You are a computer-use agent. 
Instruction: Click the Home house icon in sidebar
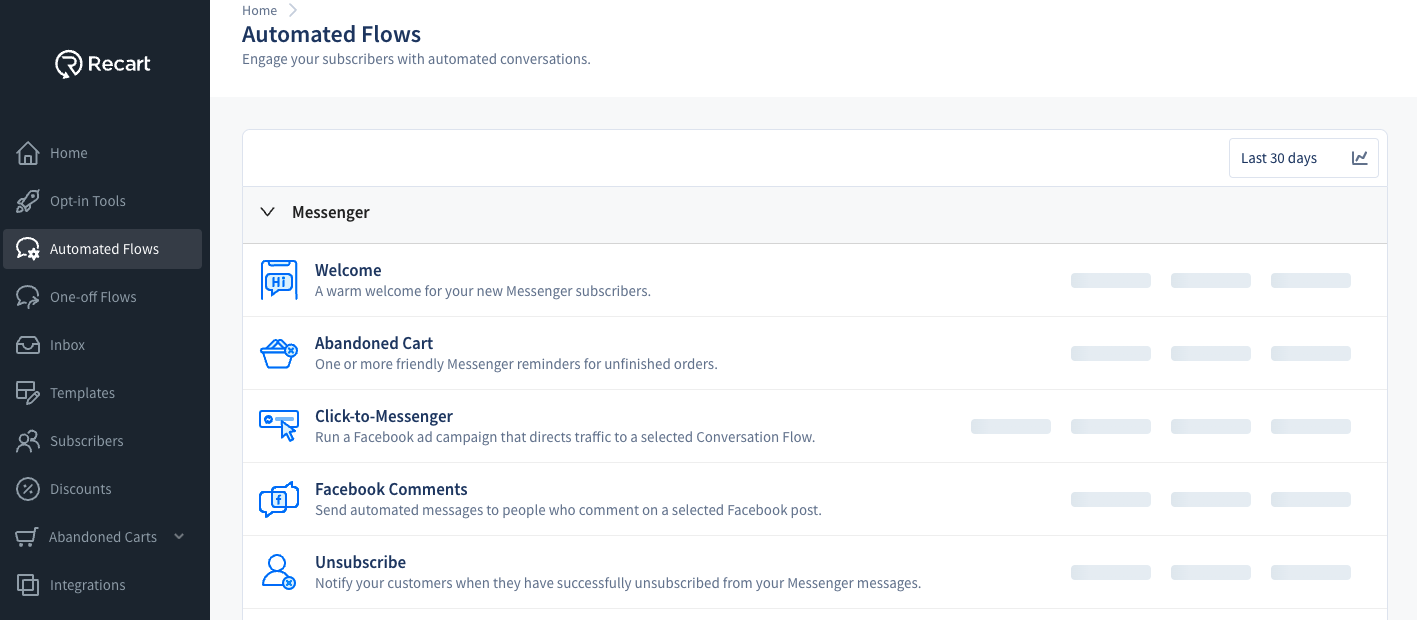coord(28,153)
